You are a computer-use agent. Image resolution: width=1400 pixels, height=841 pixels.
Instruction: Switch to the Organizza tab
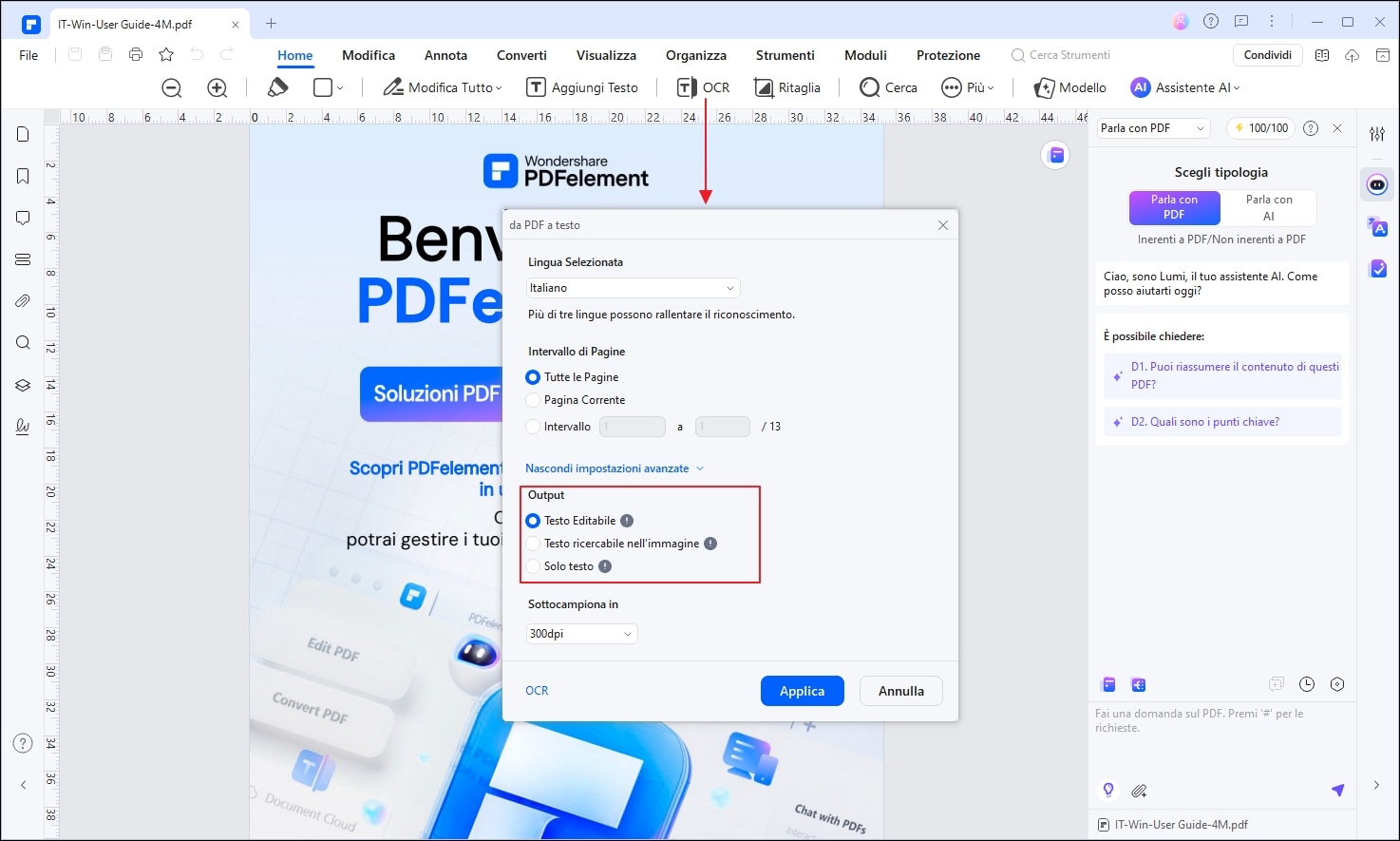coord(696,55)
